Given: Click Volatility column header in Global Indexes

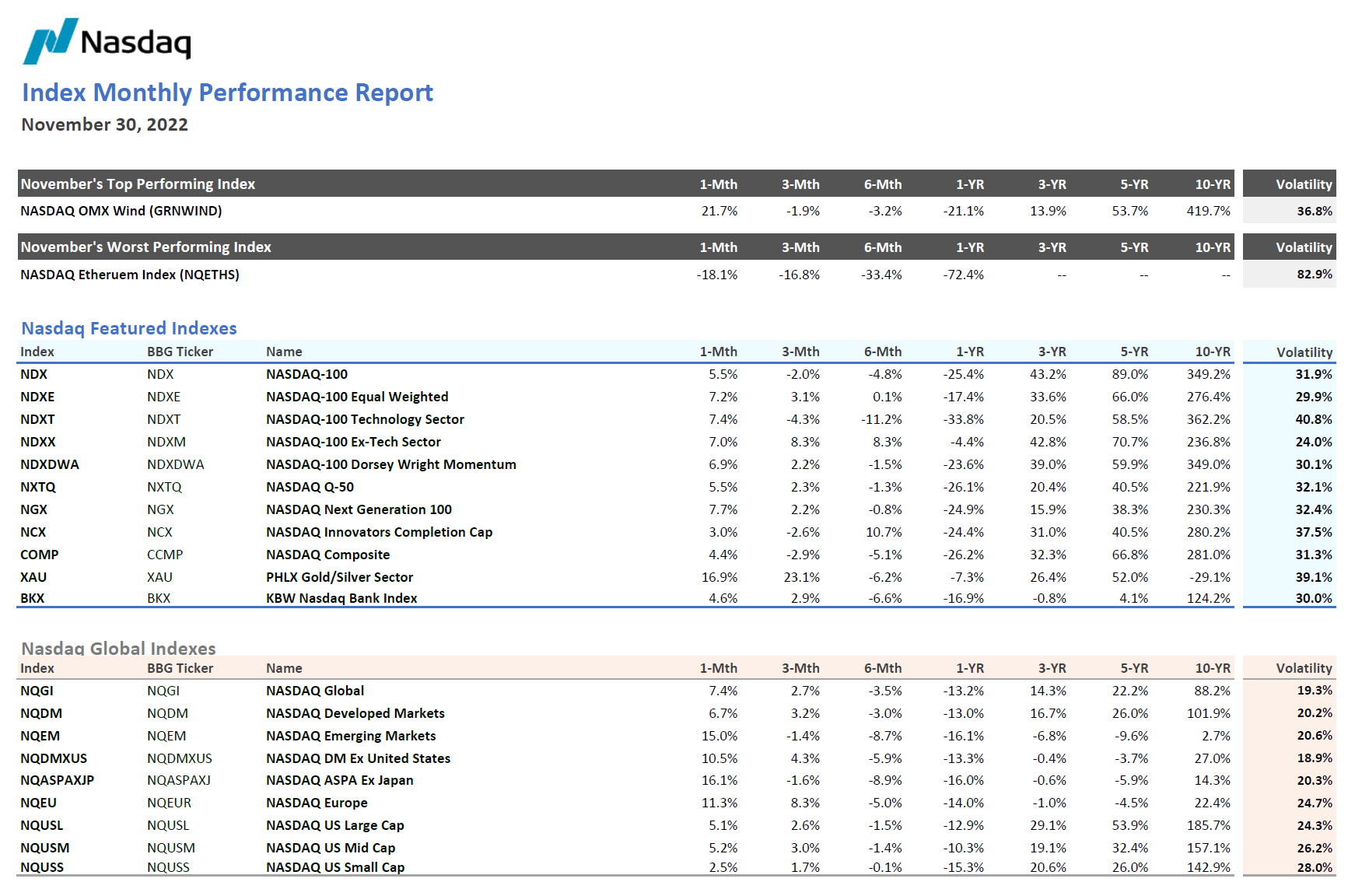Looking at the screenshot, I should tap(1304, 668).
